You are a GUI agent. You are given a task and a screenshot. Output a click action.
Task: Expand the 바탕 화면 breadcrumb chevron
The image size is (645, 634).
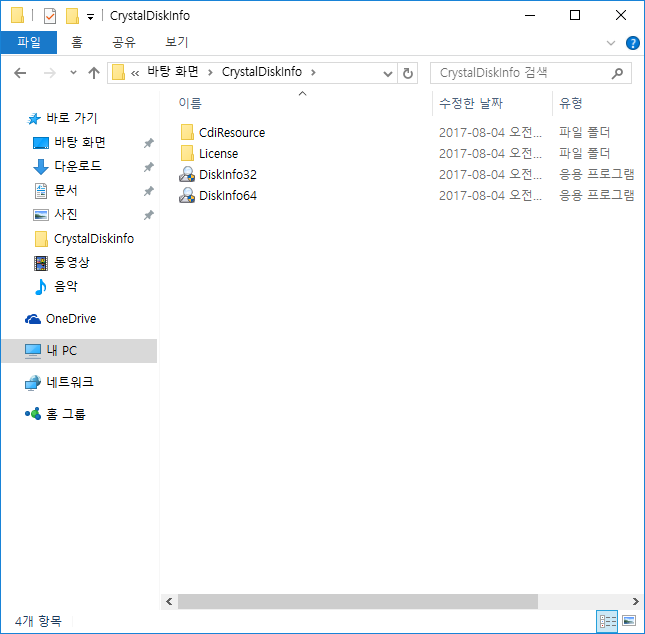[x=210, y=73]
